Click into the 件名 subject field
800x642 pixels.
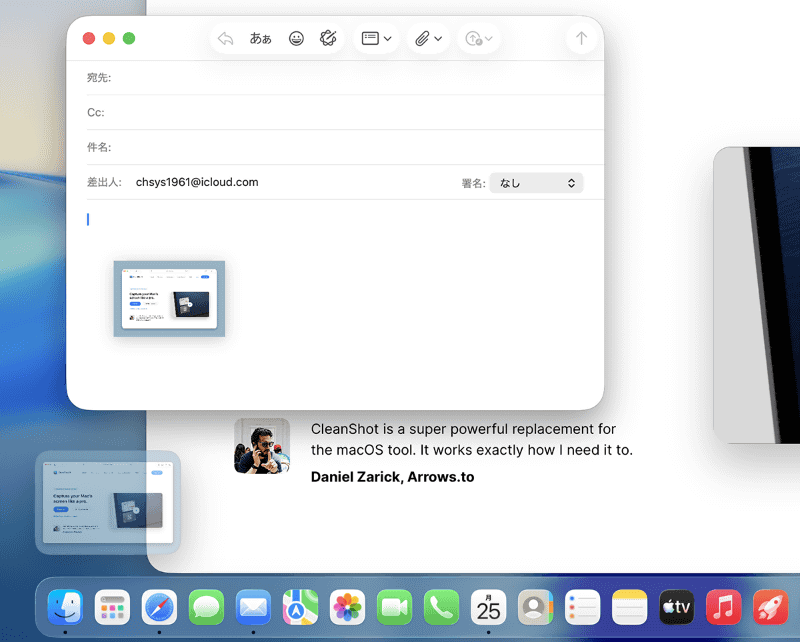pos(345,147)
